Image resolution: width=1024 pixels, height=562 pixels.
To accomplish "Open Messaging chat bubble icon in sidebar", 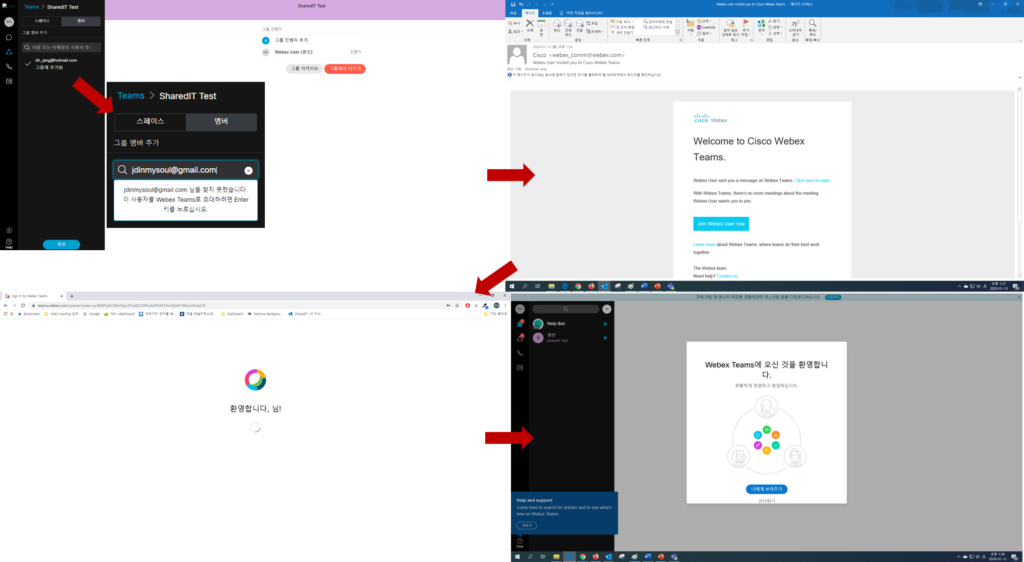I will (9, 35).
